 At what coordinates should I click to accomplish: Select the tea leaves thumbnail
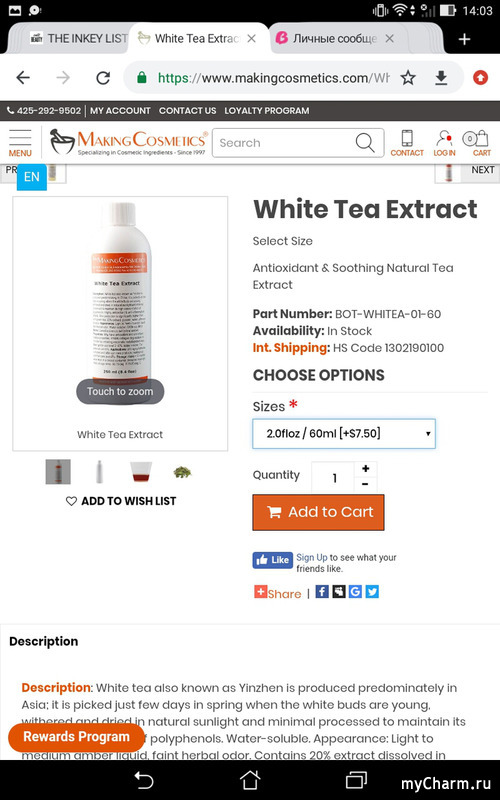[182, 472]
